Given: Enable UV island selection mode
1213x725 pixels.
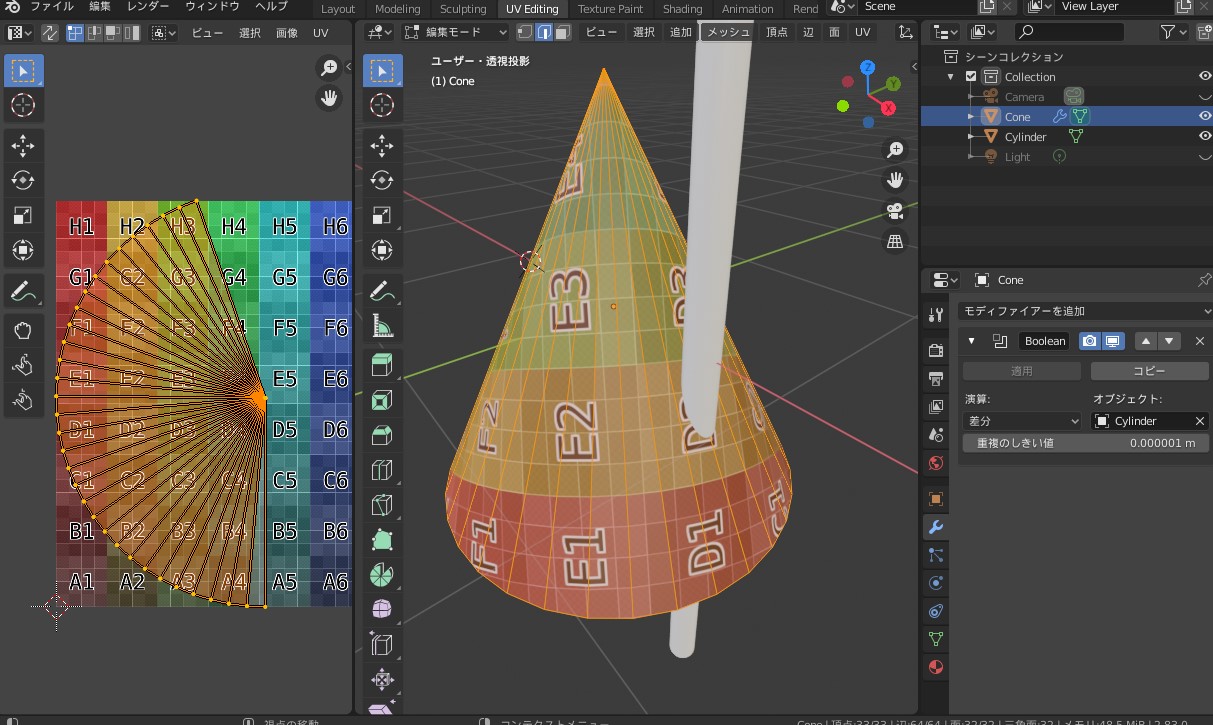Looking at the screenshot, I should click(x=130, y=32).
